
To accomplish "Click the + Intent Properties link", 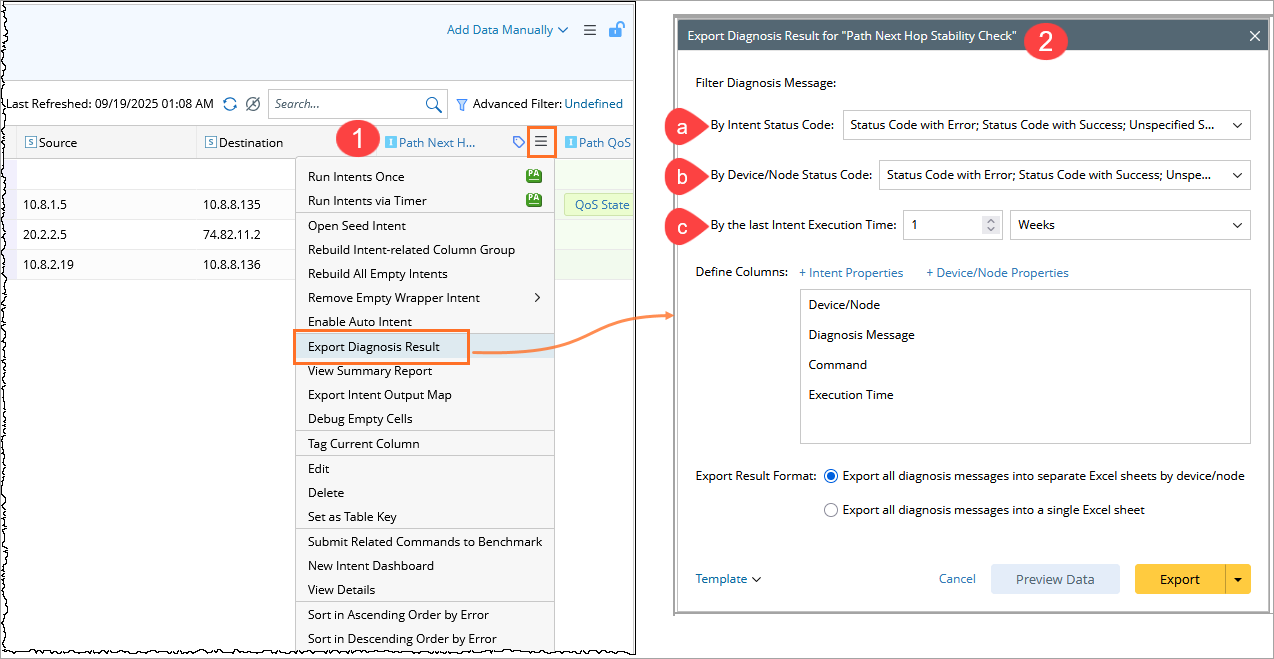I will click(x=851, y=273).
